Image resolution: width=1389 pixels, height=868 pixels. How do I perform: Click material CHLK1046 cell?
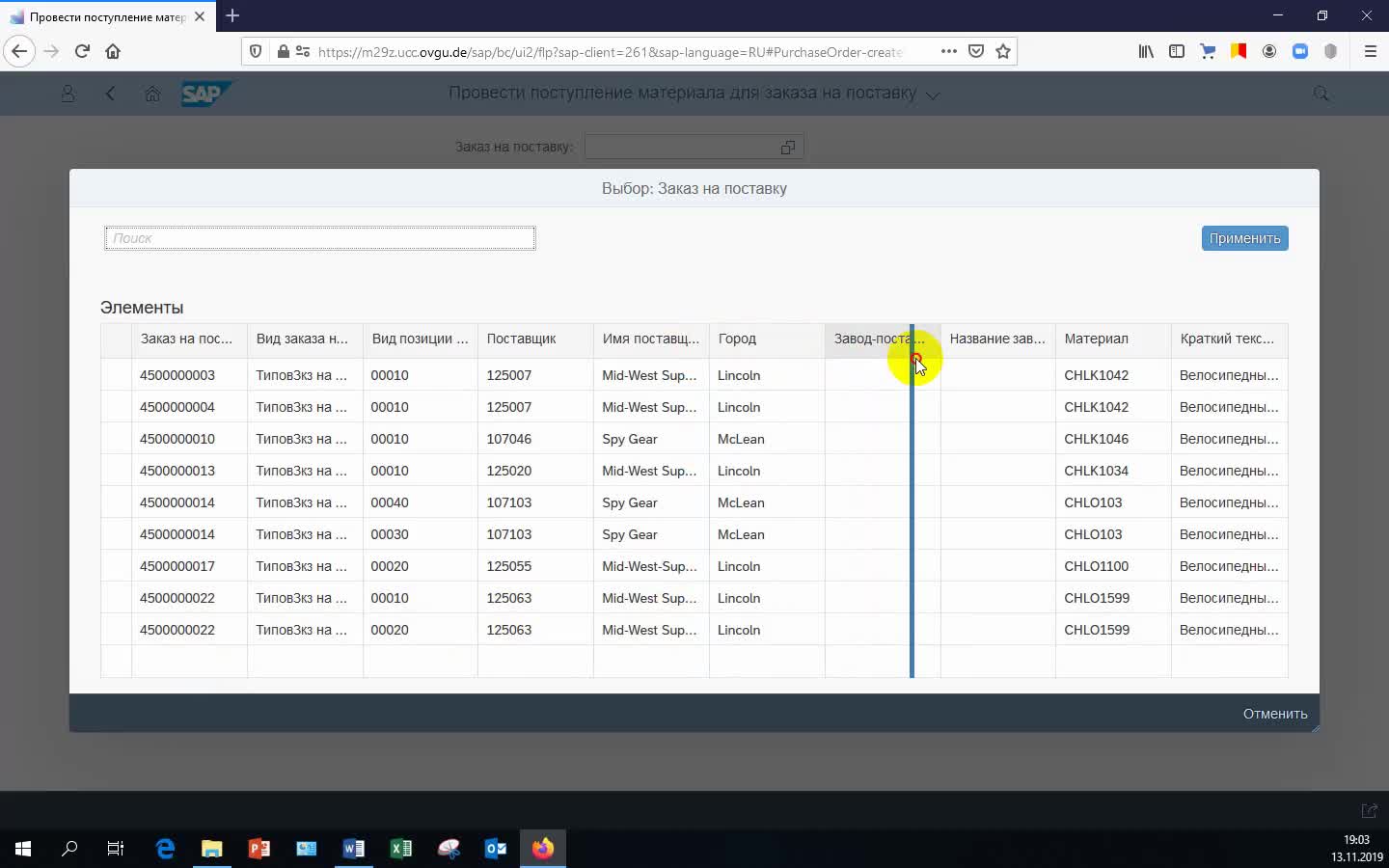coord(1113,439)
